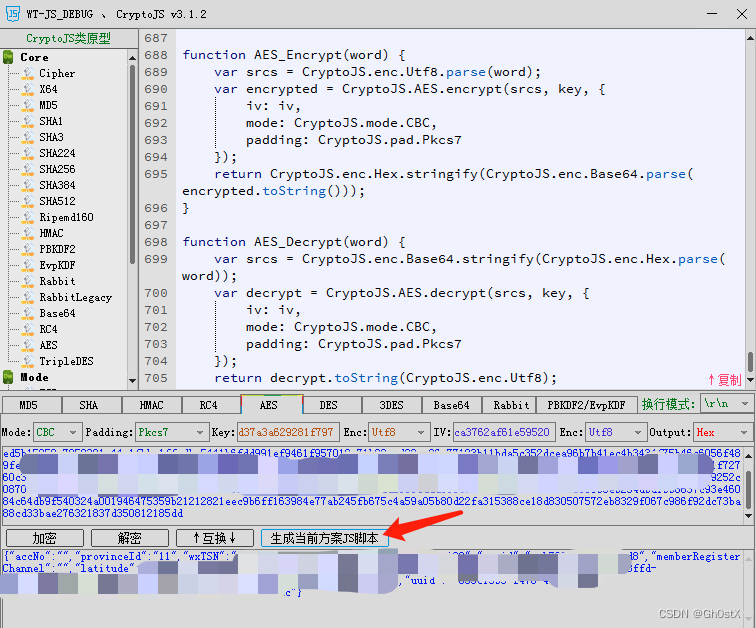
Task: Open the Output Hex dropdown
Action: (723, 432)
